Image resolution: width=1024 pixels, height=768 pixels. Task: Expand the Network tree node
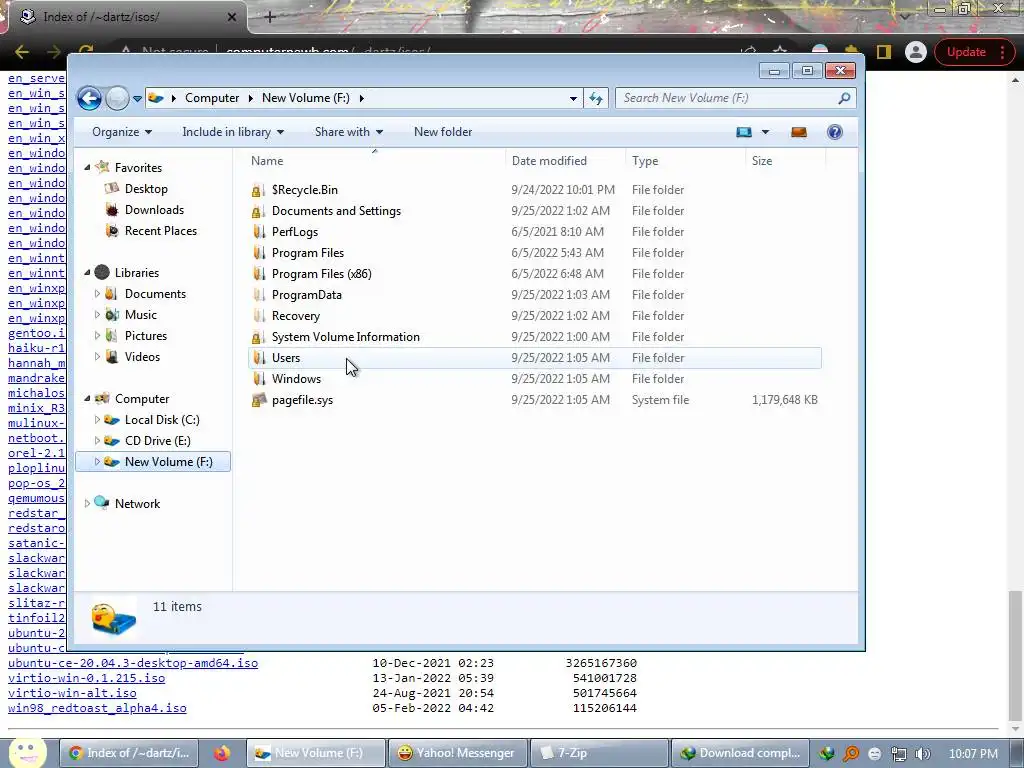pos(88,504)
